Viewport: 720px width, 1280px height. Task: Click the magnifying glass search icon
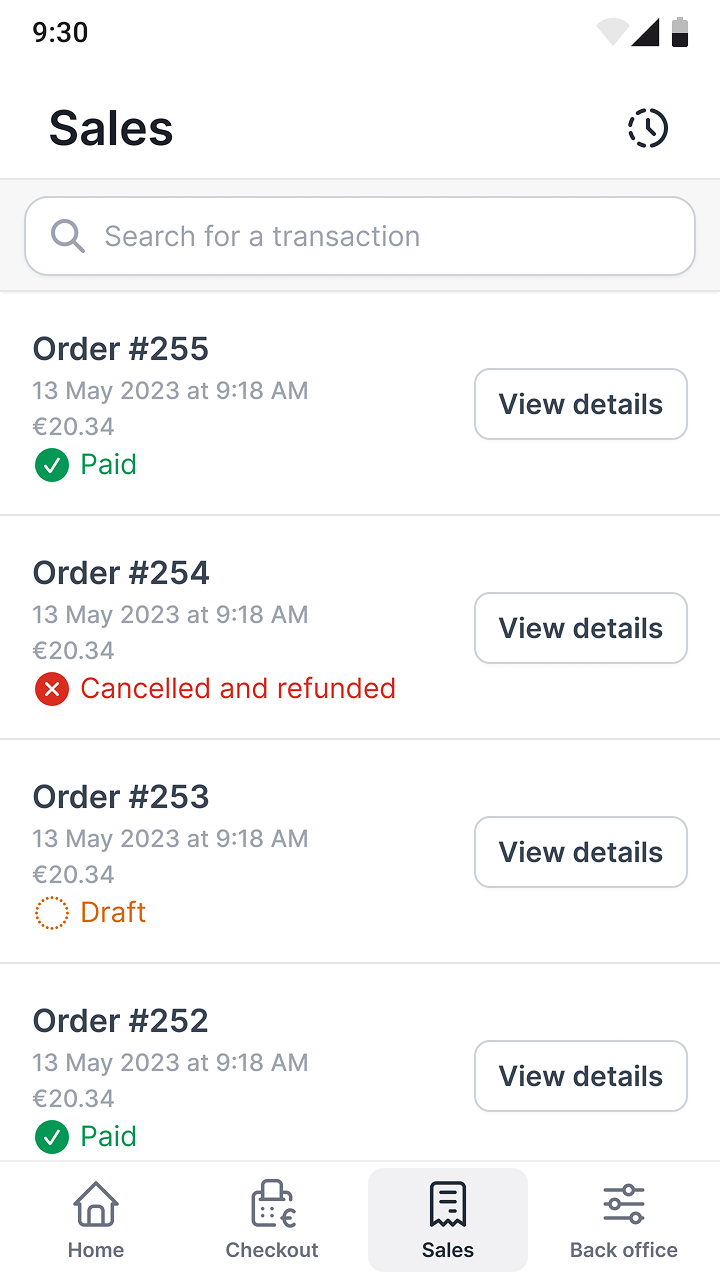[x=67, y=235]
